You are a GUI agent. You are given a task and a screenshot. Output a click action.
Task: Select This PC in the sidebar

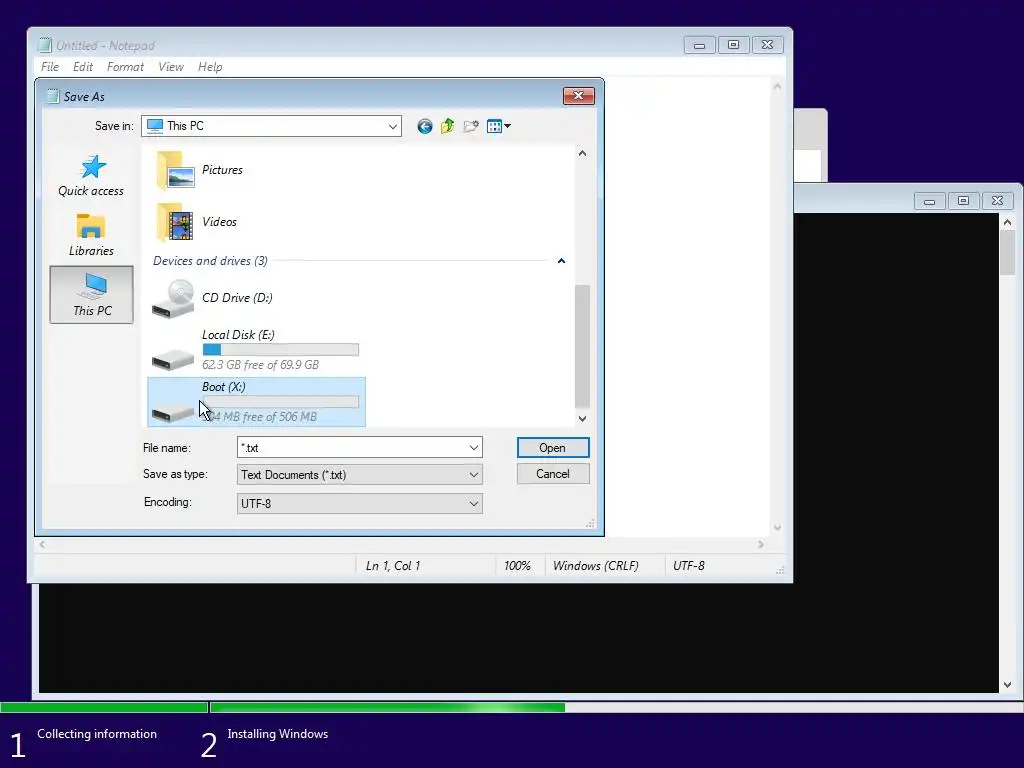pos(91,295)
